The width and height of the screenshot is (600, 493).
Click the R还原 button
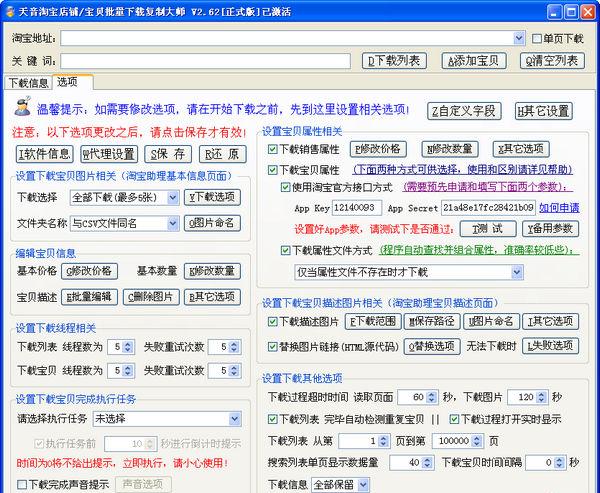click(222, 154)
